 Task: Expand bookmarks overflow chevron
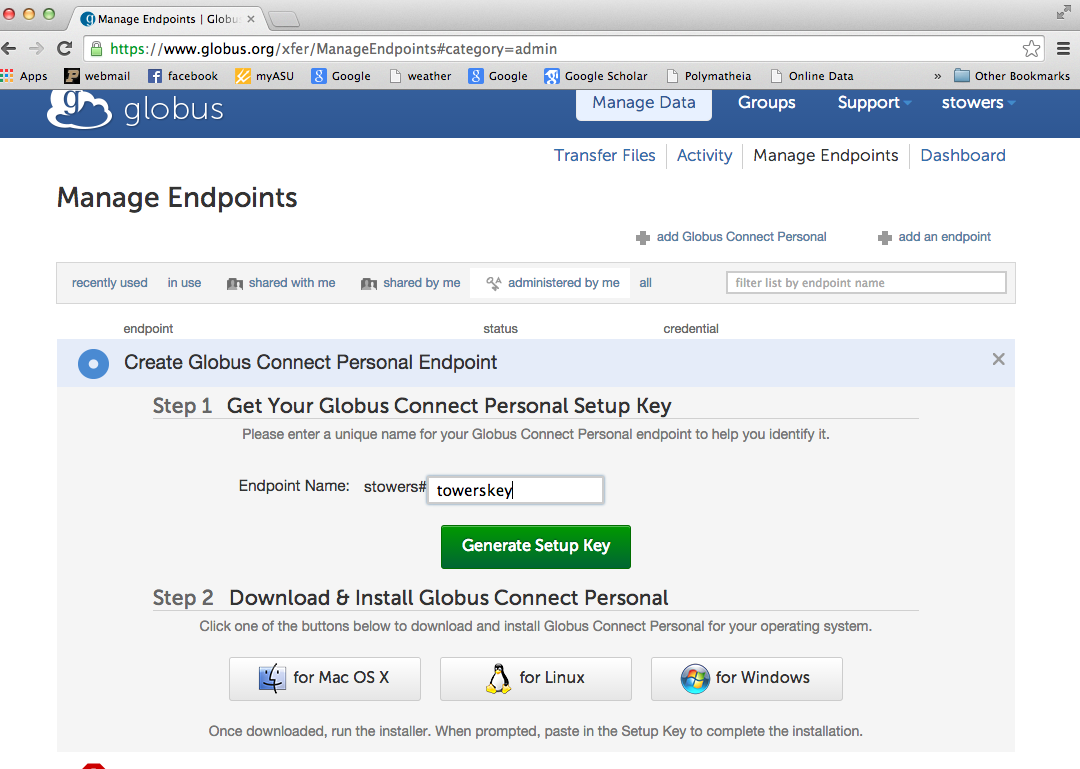pyautogui.click(x=937, y=76)
